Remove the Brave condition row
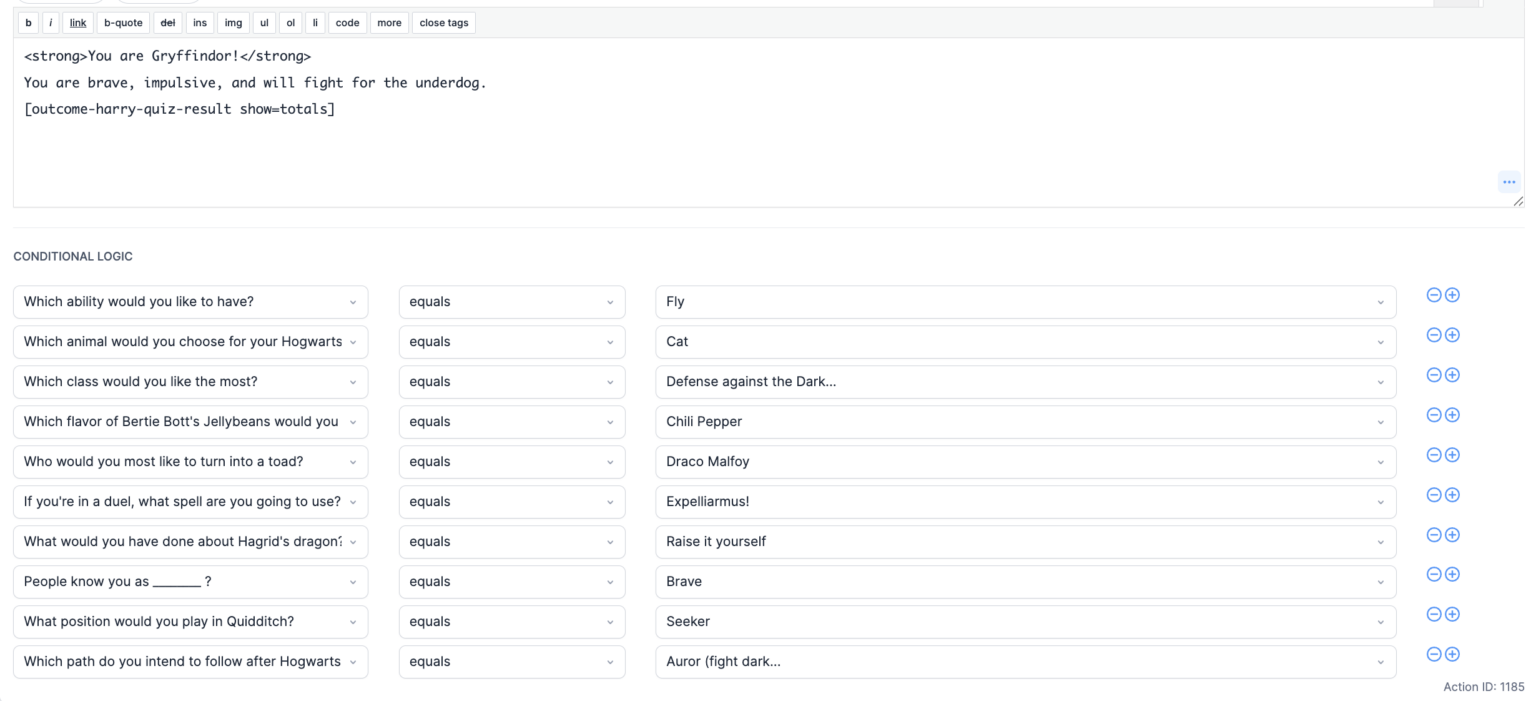Viewport: 1536px width, 701px height. click(x=1433, y=574)
